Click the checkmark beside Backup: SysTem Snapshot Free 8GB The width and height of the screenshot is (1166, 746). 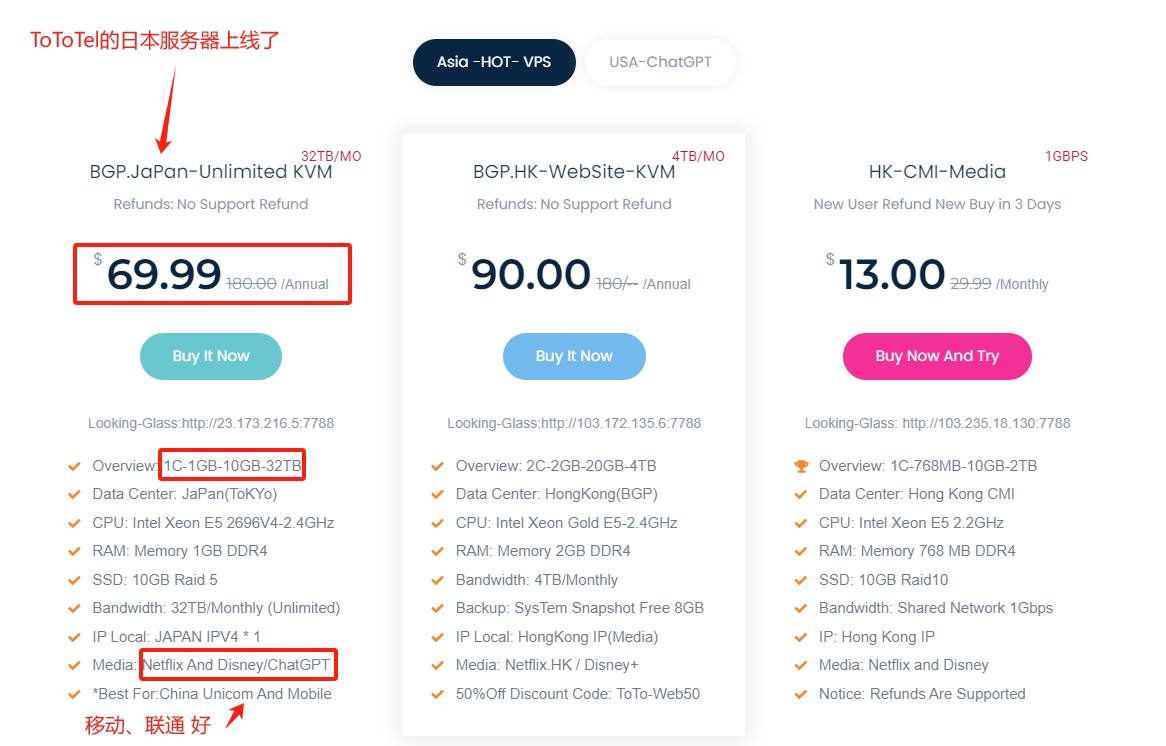click(x=437, y=608)
